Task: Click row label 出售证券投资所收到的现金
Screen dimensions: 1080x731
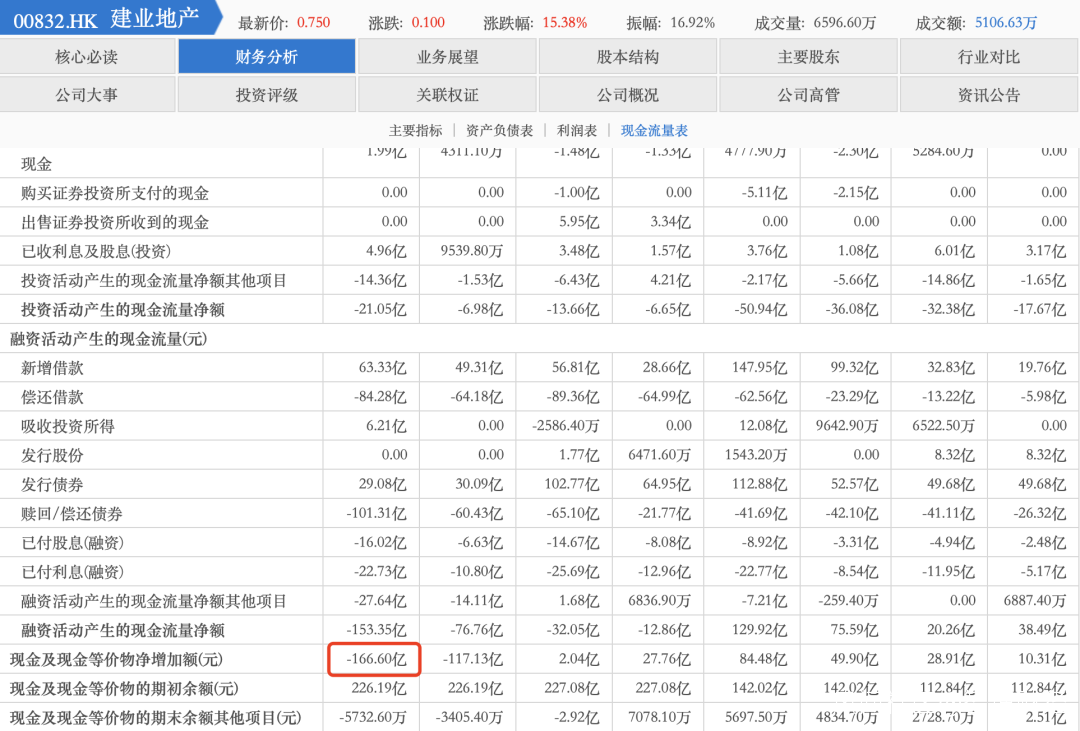Action: pyautogui.click(x=114, y=222)
